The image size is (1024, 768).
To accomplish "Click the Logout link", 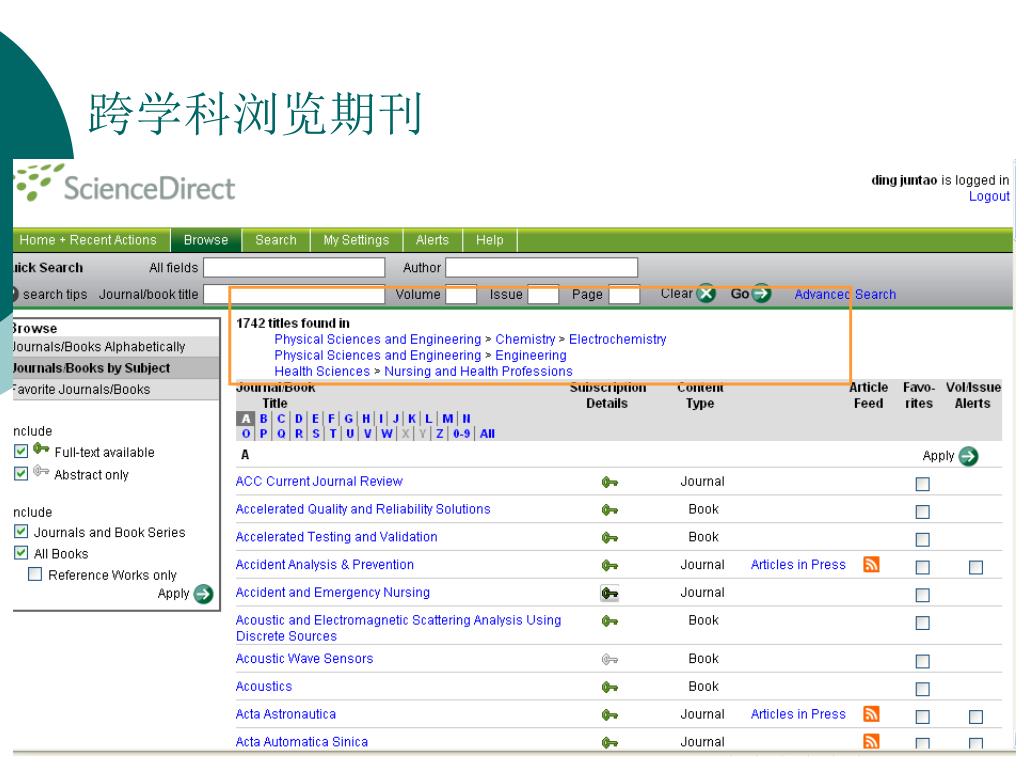I will pyautogui.click(x=989, y=197).
